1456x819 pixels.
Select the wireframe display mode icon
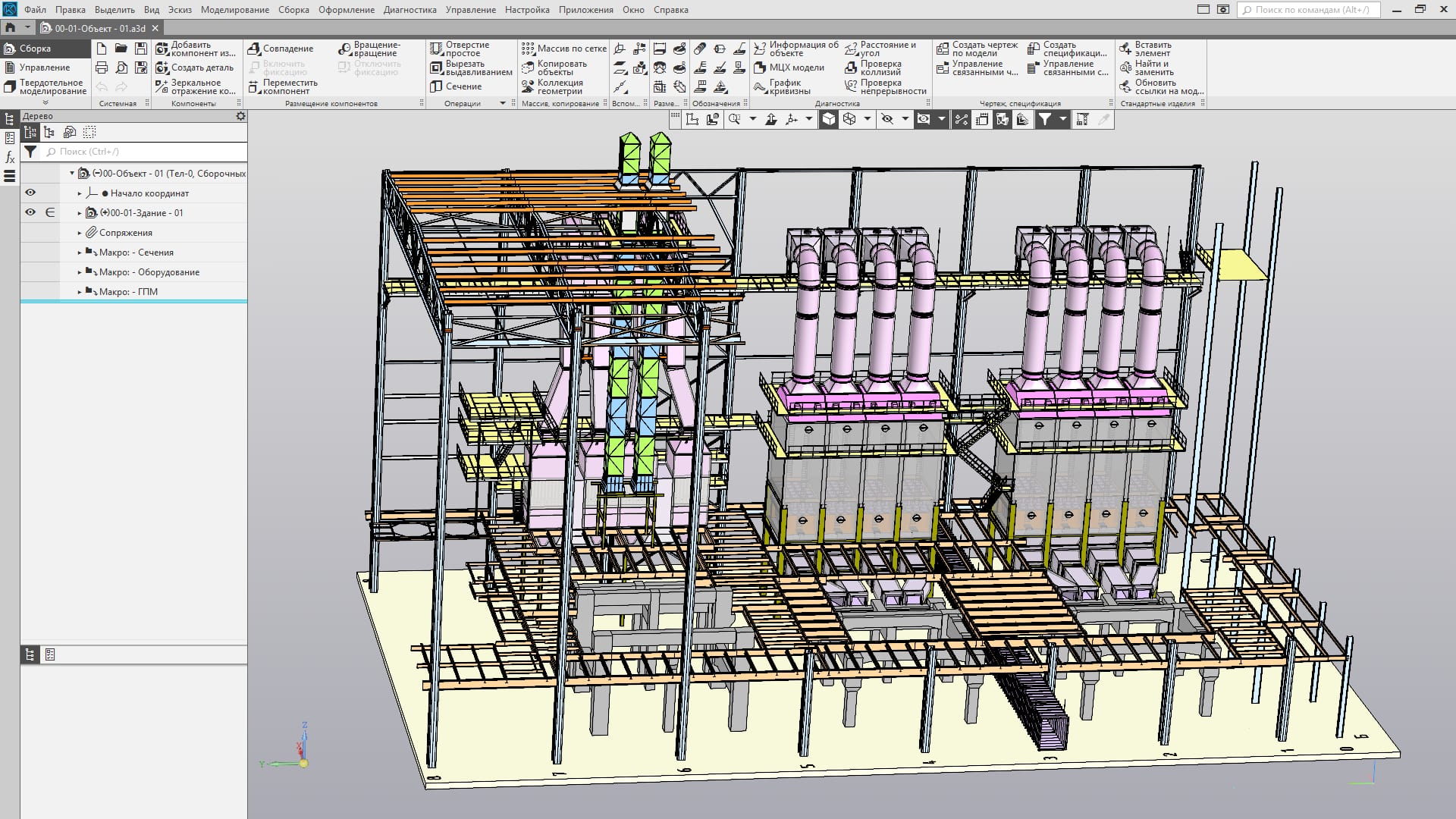pos(849,119)
